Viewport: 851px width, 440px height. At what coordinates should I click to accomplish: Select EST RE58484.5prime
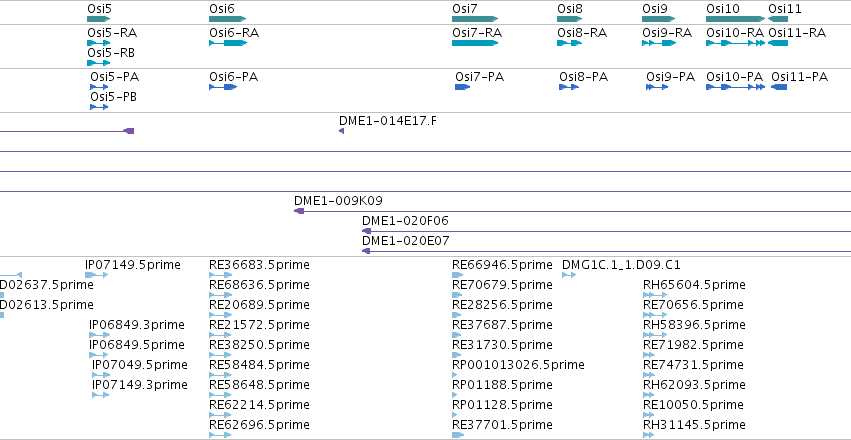pyautogui.click(x=220, y=375)
